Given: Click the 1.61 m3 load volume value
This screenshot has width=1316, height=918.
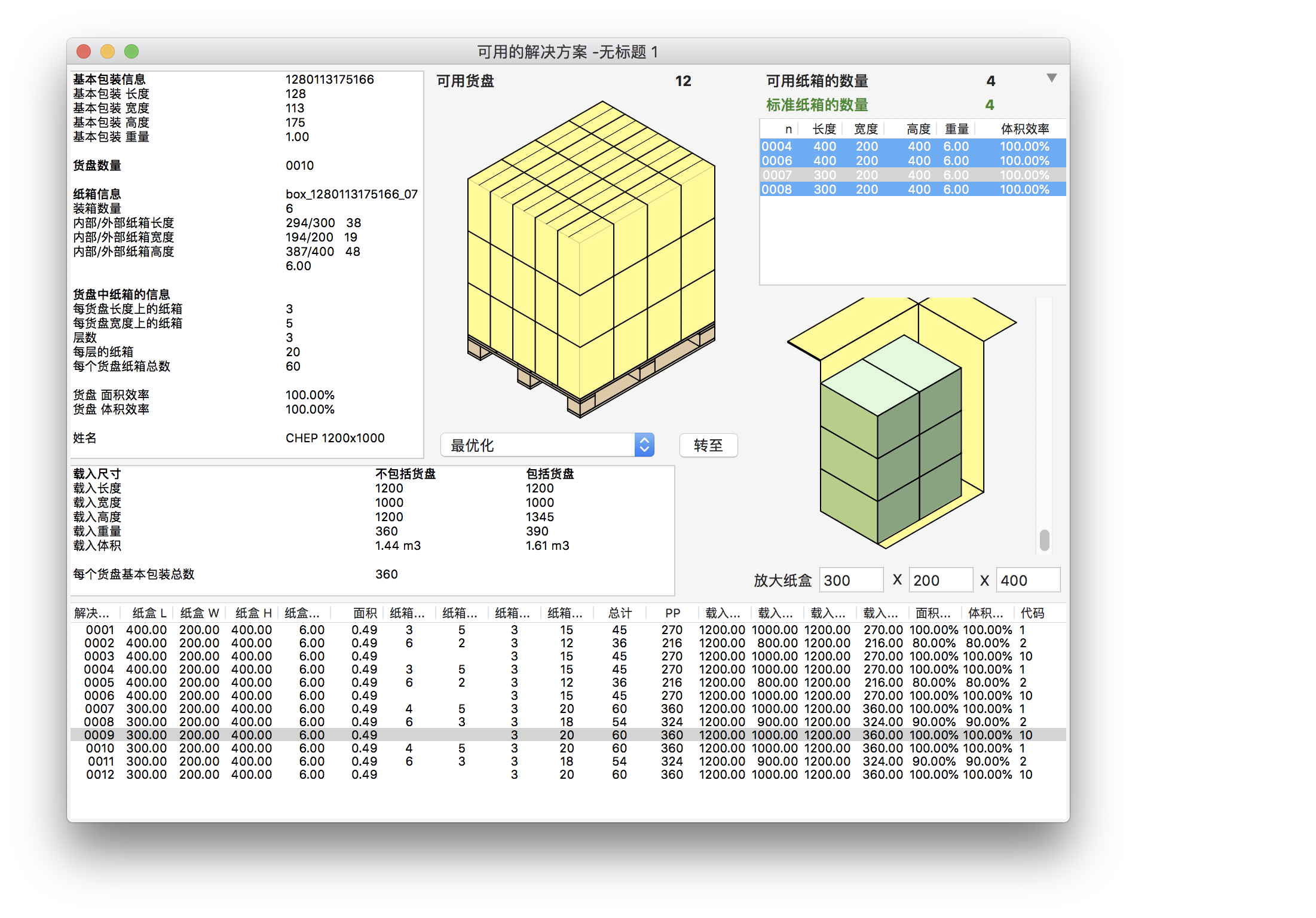Looking at the screenshot, I should [x=547, y=546].
